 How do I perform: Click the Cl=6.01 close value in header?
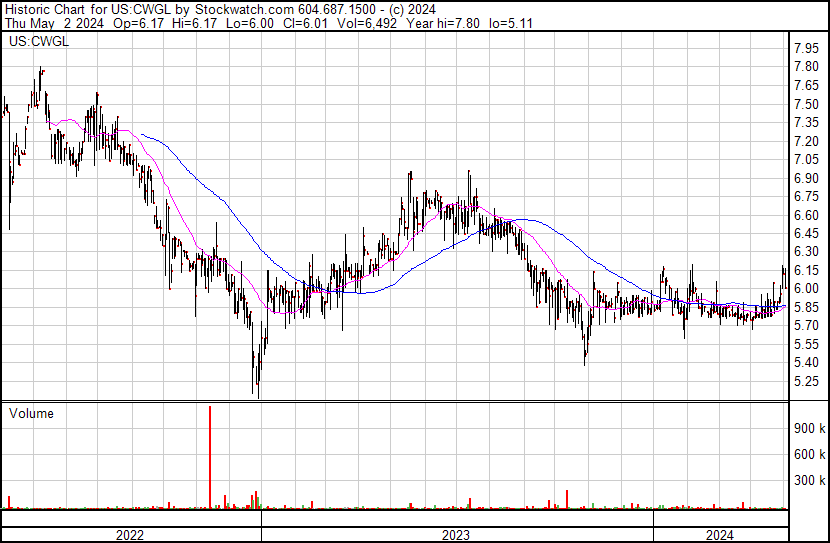306,23
